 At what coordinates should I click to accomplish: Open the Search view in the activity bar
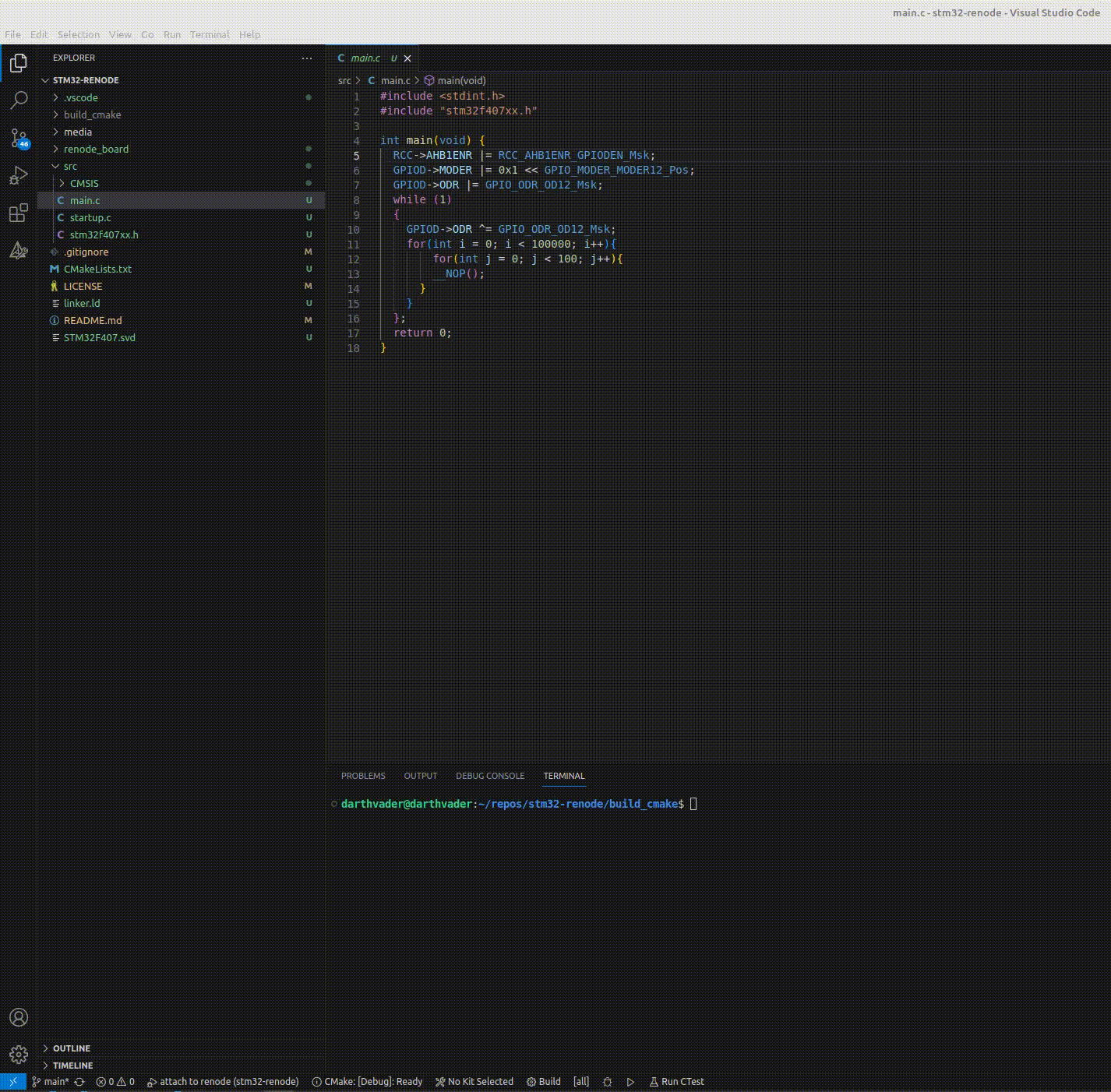click(19, 100)
